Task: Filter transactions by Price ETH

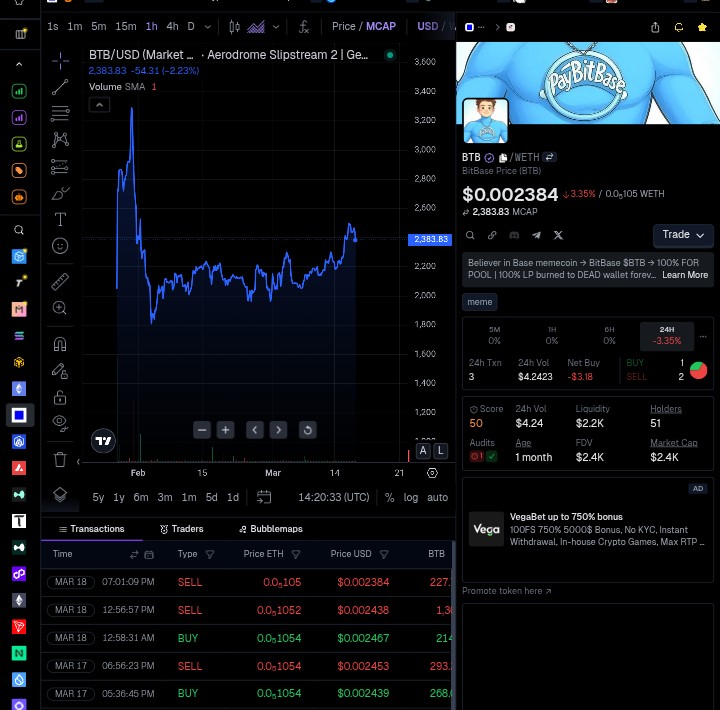Action: [296, 554]
